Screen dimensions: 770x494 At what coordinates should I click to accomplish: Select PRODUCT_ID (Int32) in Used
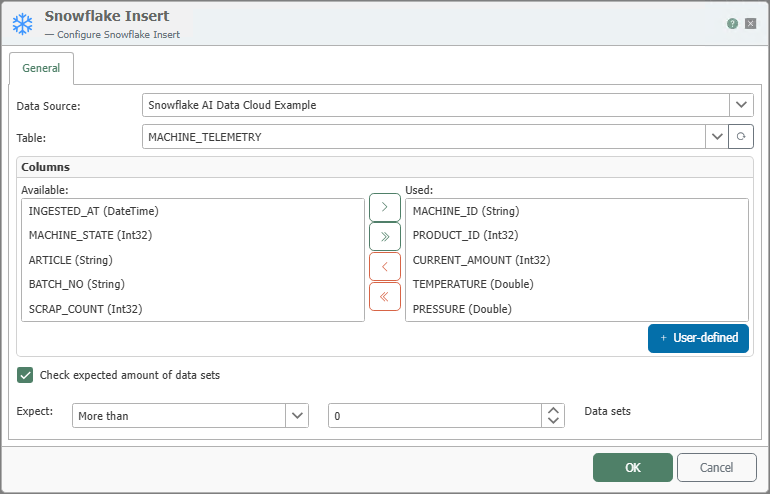577,235
